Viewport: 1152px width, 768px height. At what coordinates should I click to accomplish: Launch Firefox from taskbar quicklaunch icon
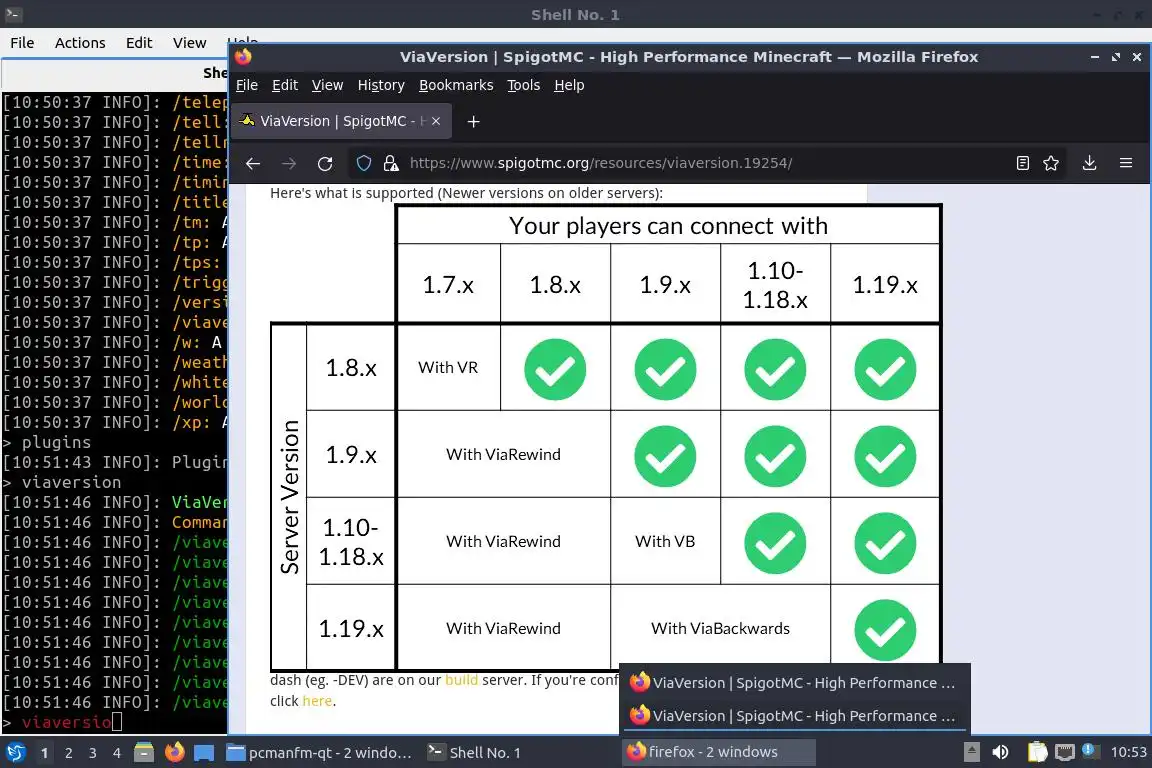174,753
